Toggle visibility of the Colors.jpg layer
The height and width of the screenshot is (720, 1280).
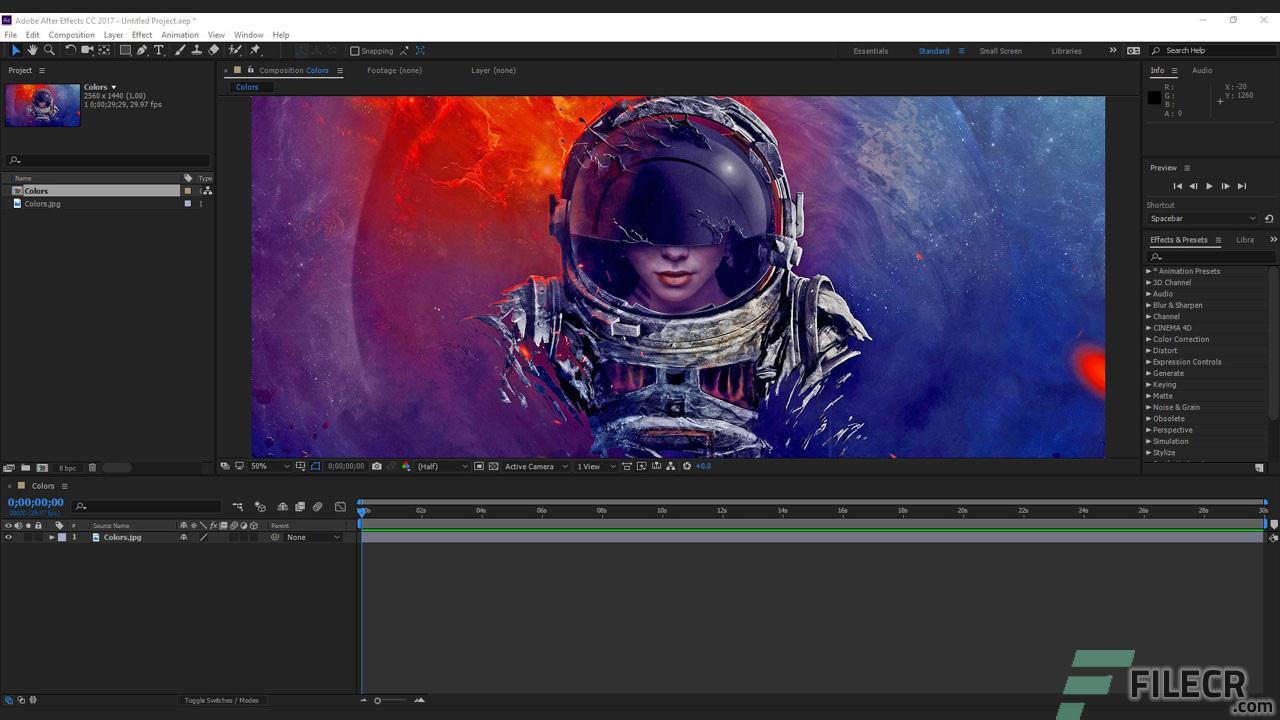coord(8,537)
